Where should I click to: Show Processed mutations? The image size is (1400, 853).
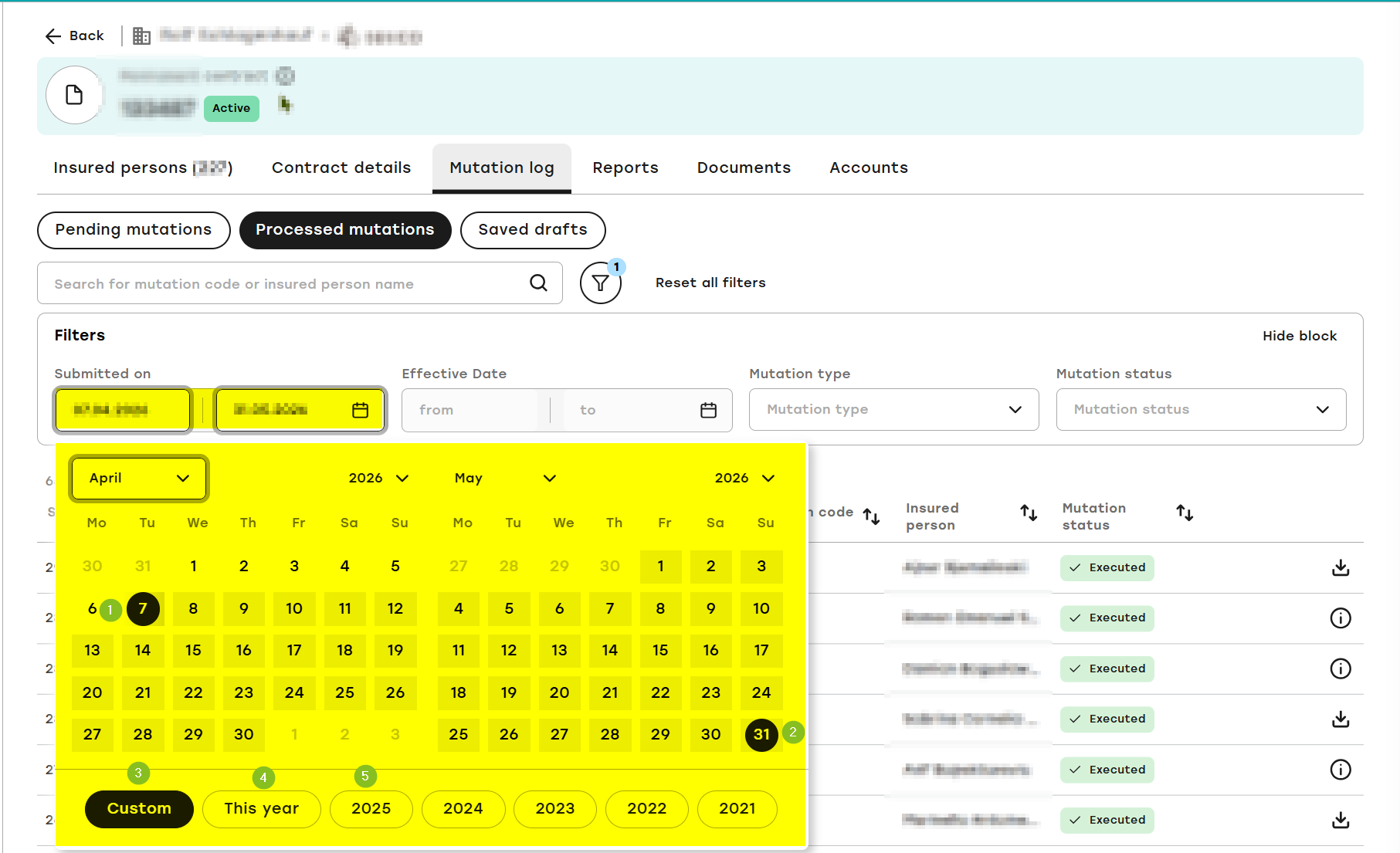click(345, 230)
